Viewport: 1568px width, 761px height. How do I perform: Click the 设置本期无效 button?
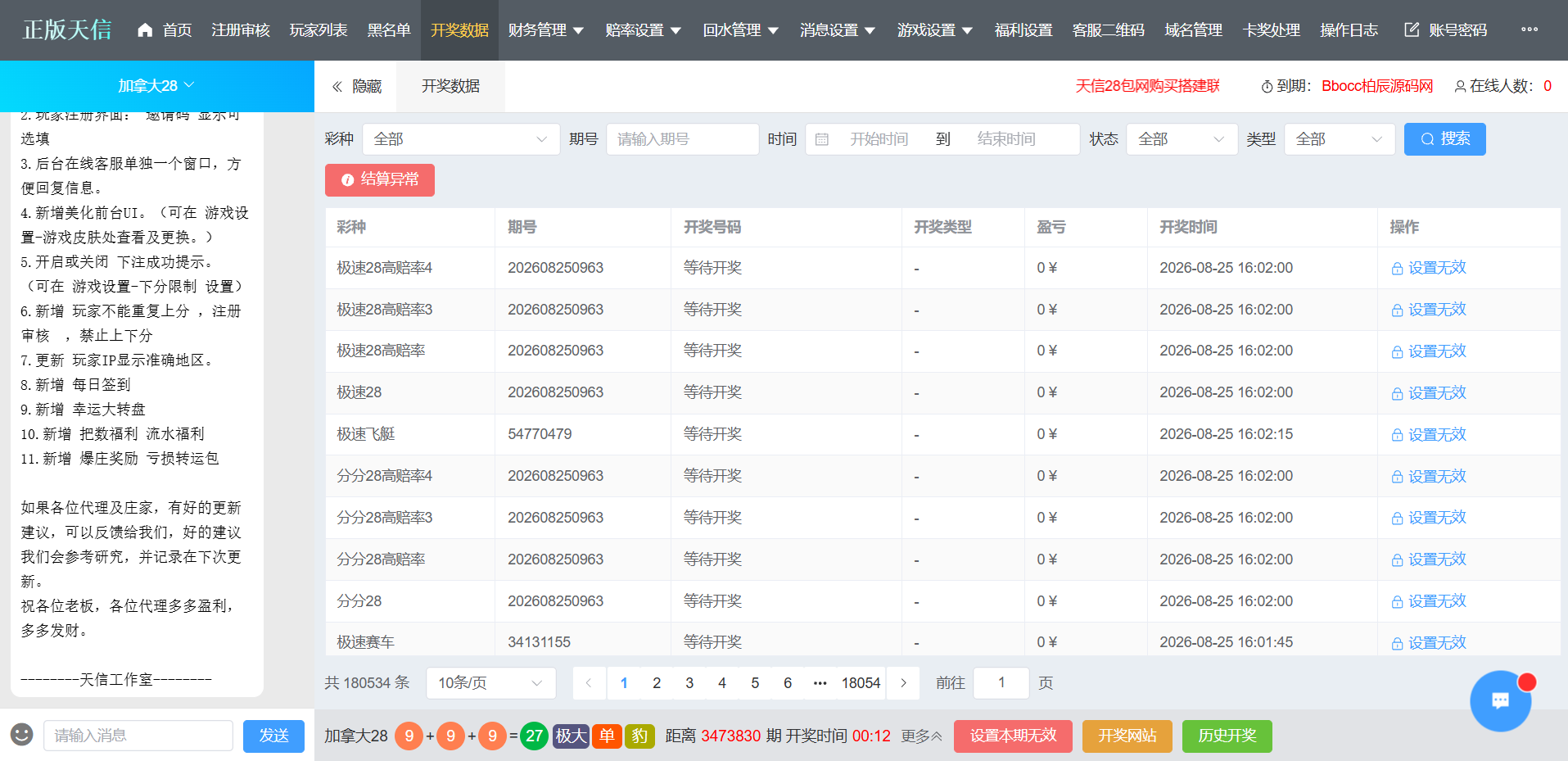(1013, 736)
